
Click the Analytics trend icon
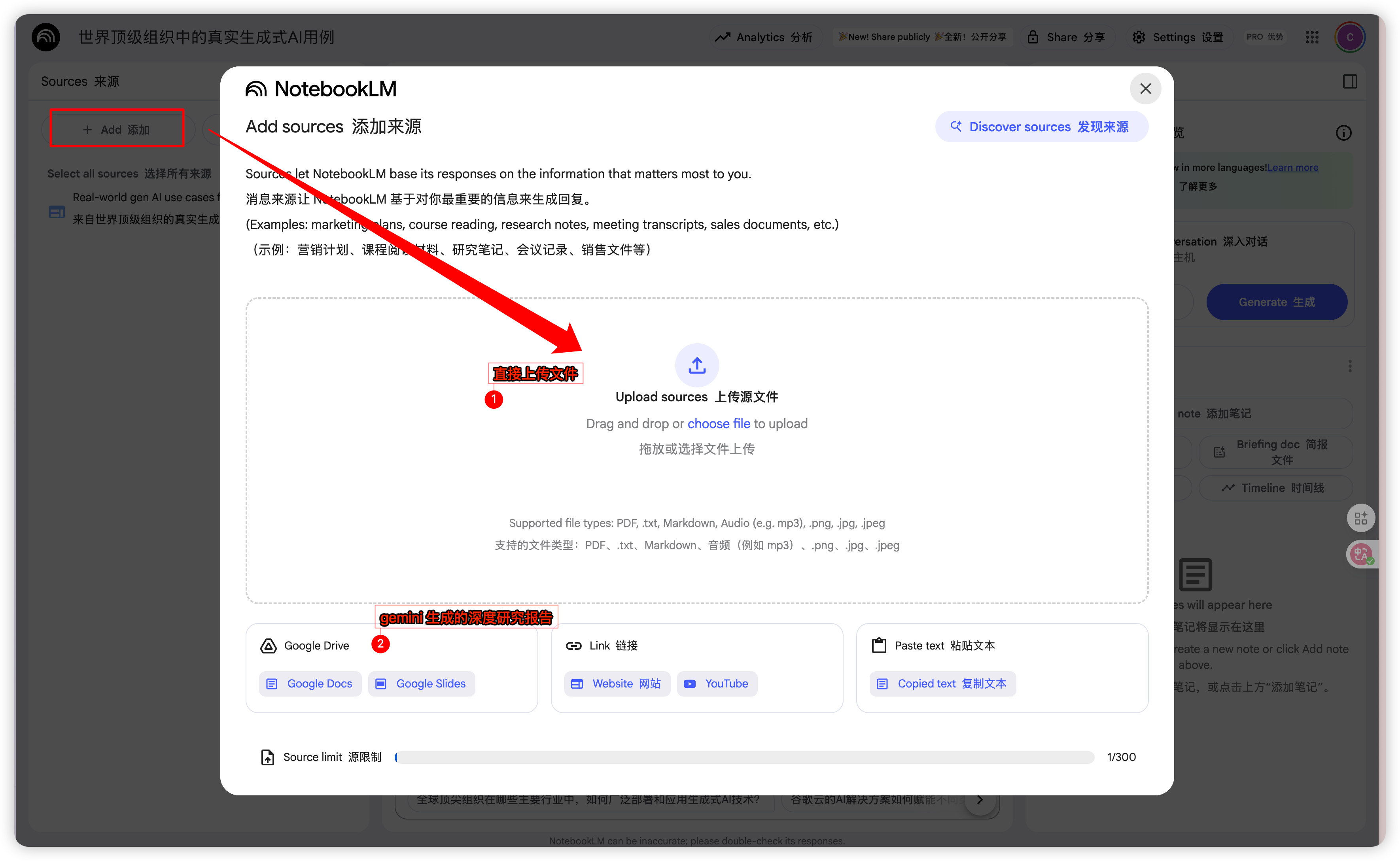pos(722,37)
